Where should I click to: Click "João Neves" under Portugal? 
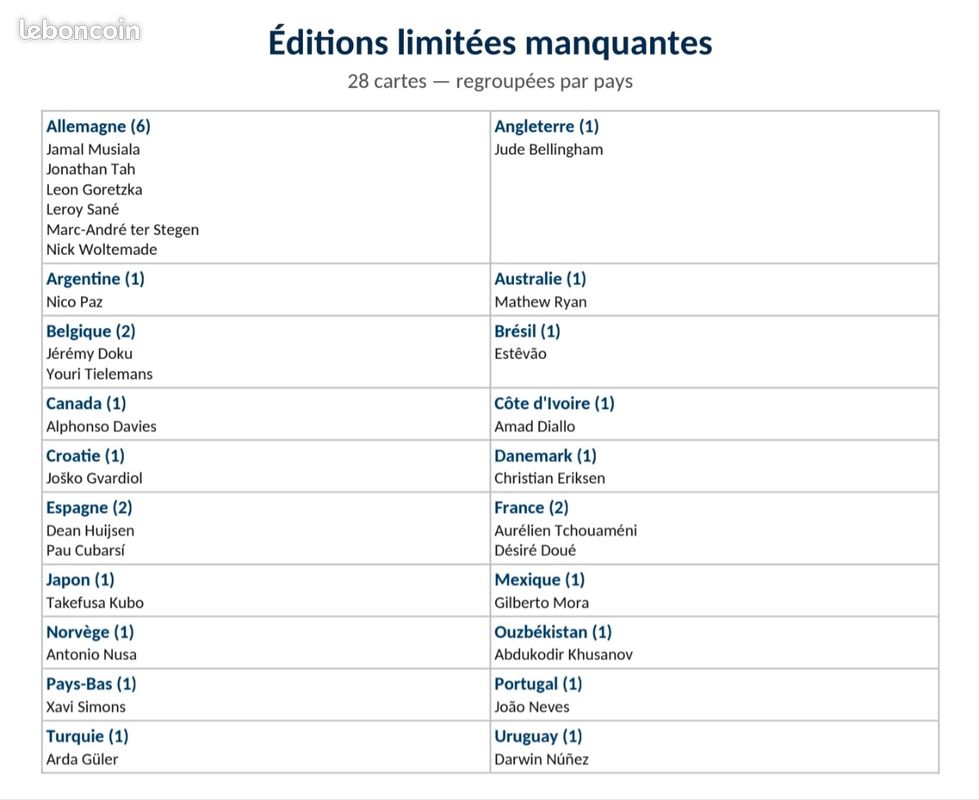532,707
